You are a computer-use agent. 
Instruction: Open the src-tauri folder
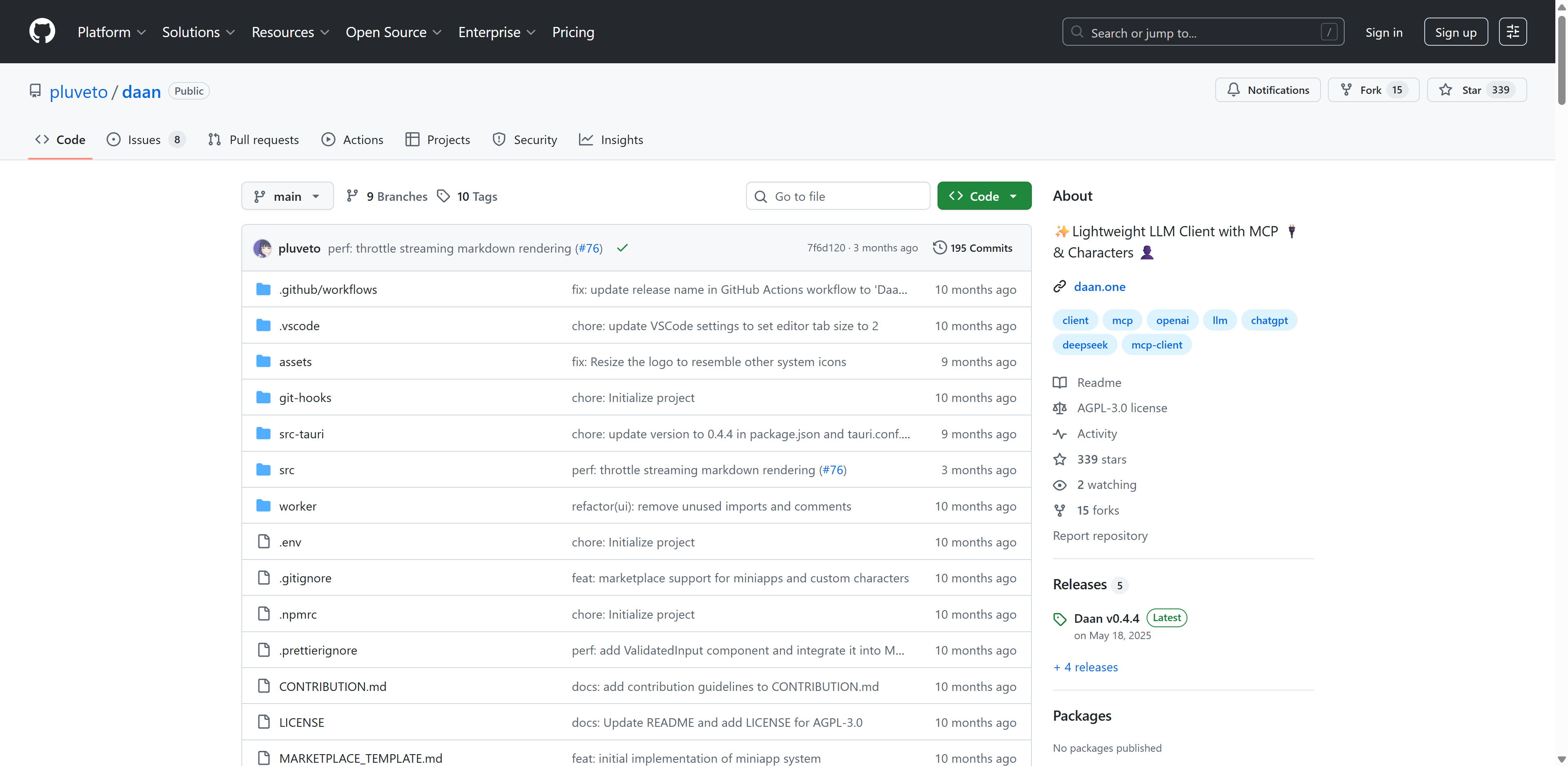301,434
